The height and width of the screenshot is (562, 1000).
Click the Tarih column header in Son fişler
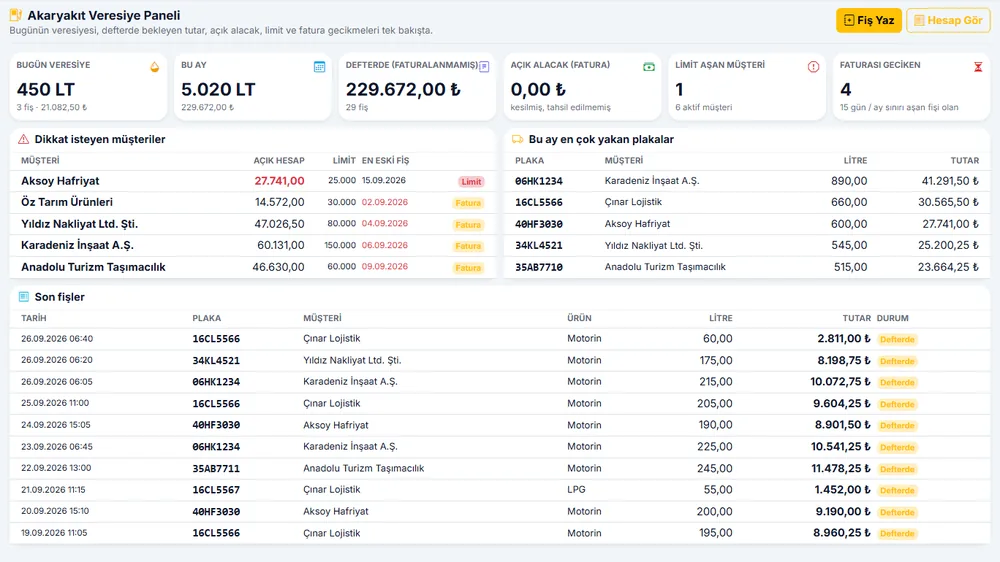click(x=34, y=318)
